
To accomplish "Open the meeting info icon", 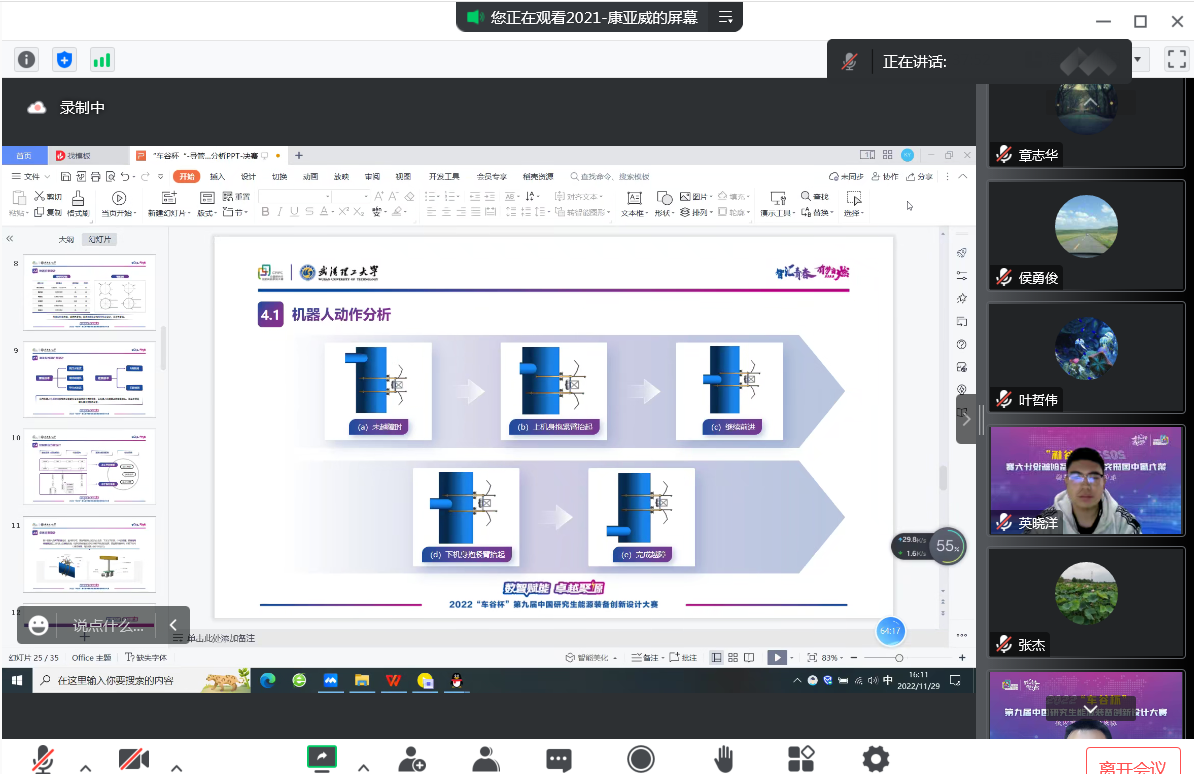I will [26, 59].
